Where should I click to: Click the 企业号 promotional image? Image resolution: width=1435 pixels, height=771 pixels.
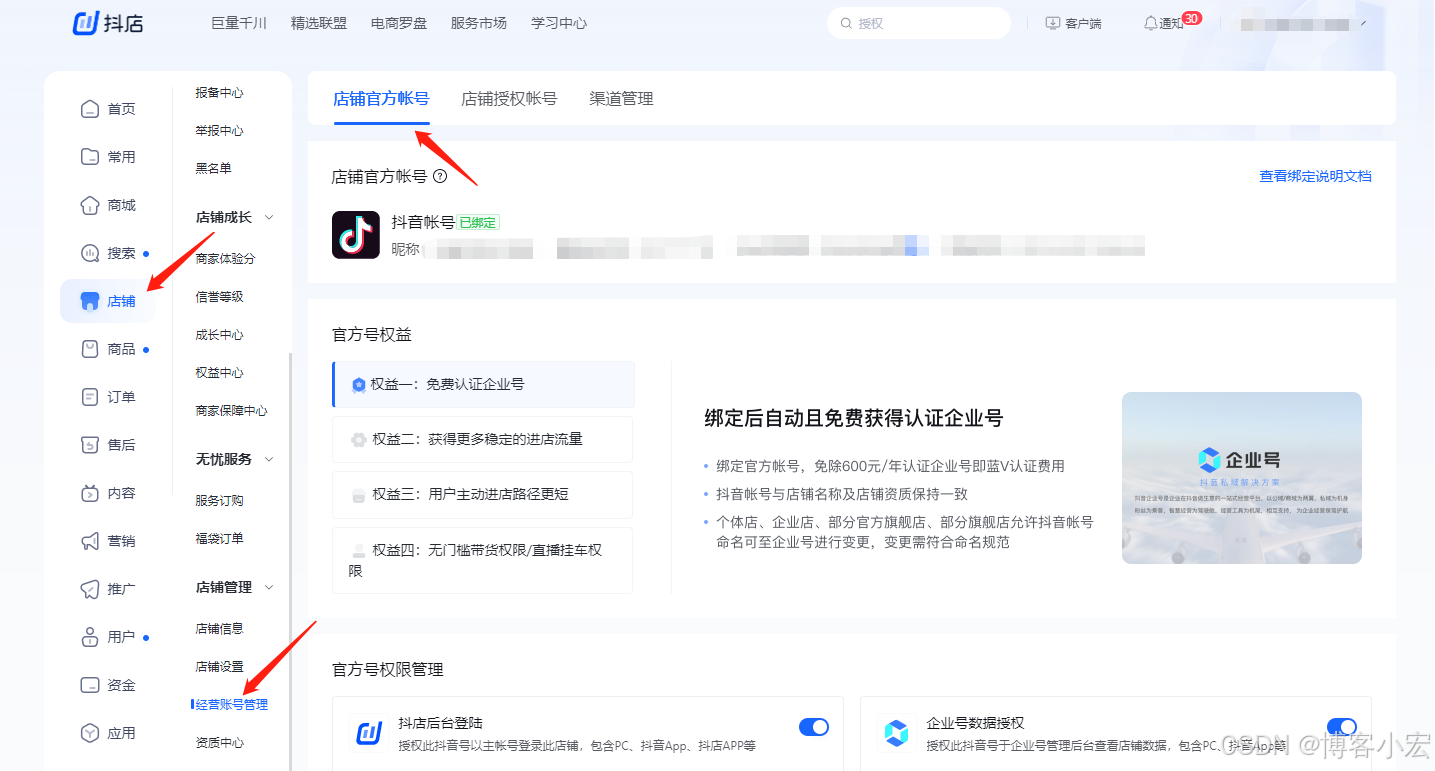1242,478
